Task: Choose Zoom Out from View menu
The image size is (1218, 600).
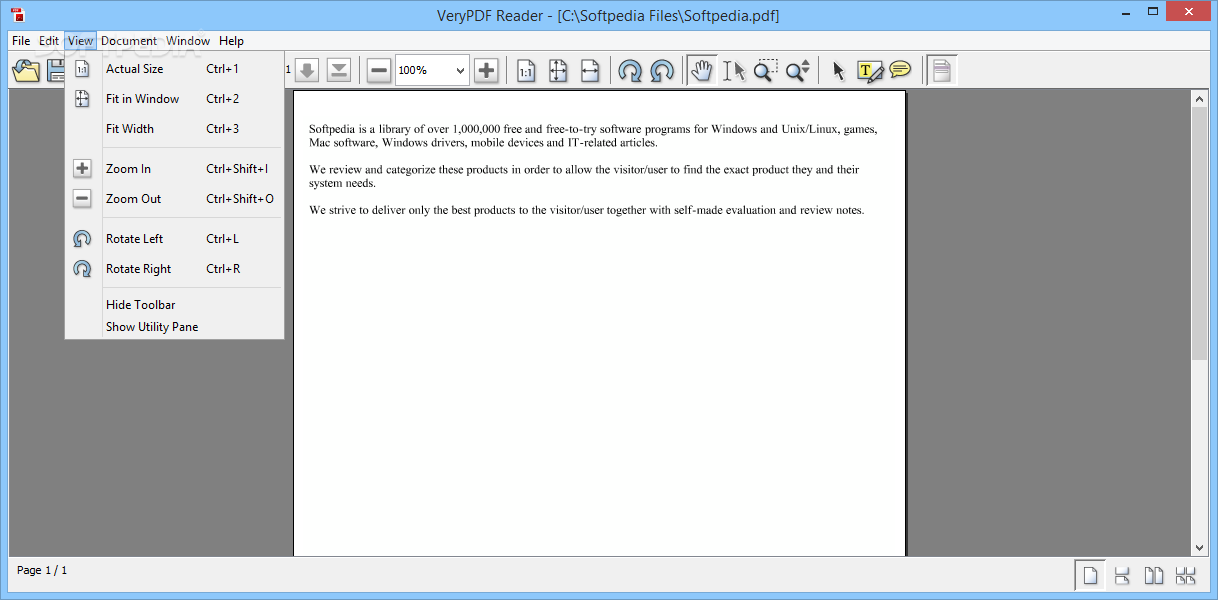Action: pos(174,199)
